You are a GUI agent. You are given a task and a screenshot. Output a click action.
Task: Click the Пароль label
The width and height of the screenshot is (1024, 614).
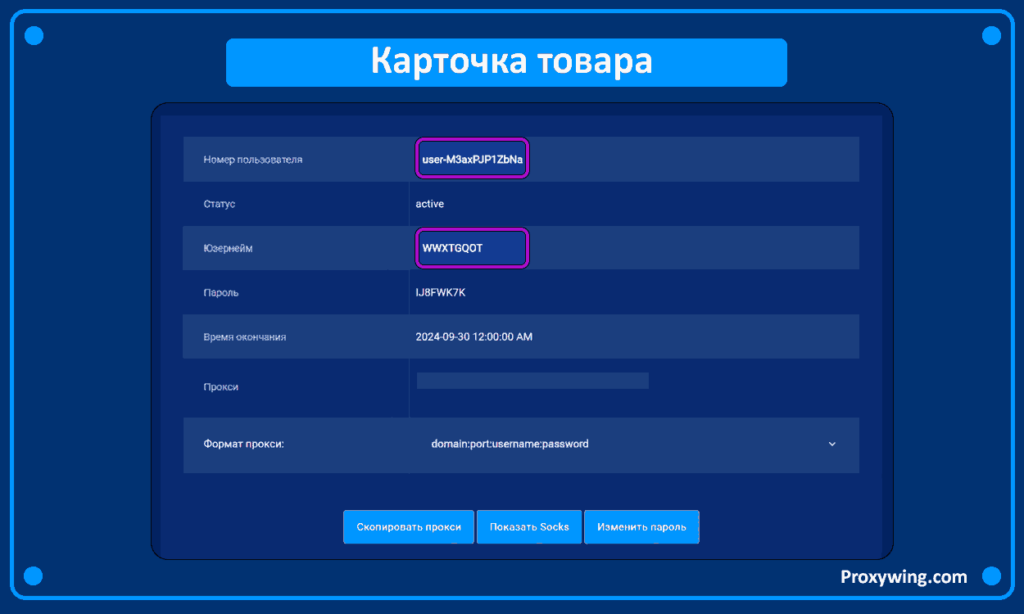click(221, 293)
